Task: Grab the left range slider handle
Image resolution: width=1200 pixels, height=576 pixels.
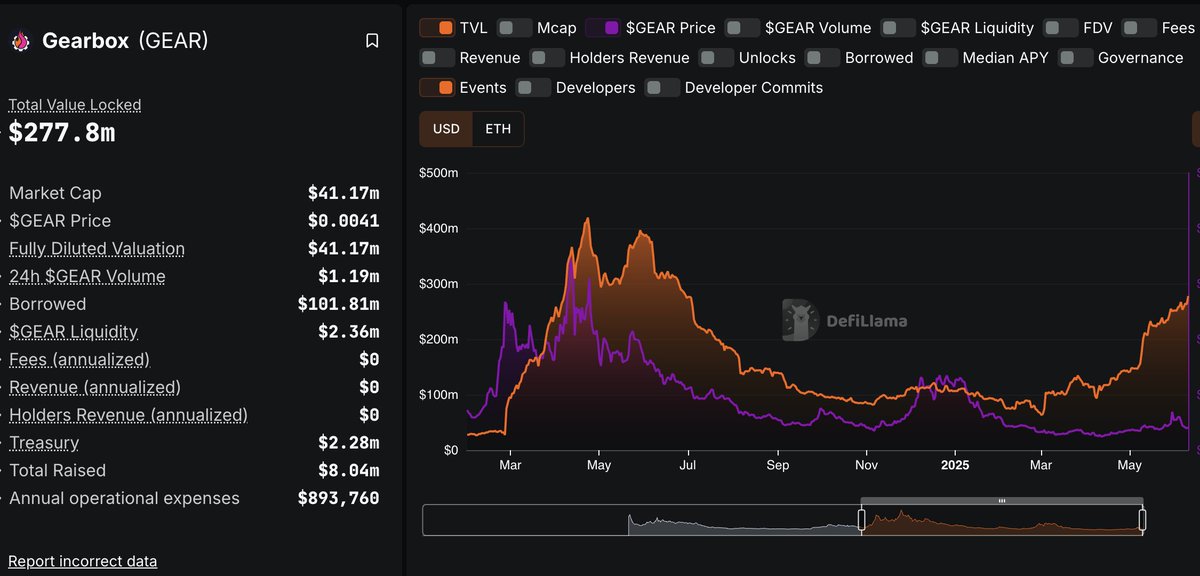Action: point(861,520)
